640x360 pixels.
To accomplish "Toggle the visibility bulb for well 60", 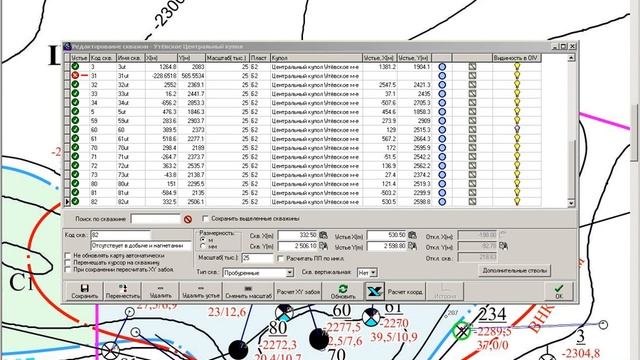I will [x=517, y=129].
